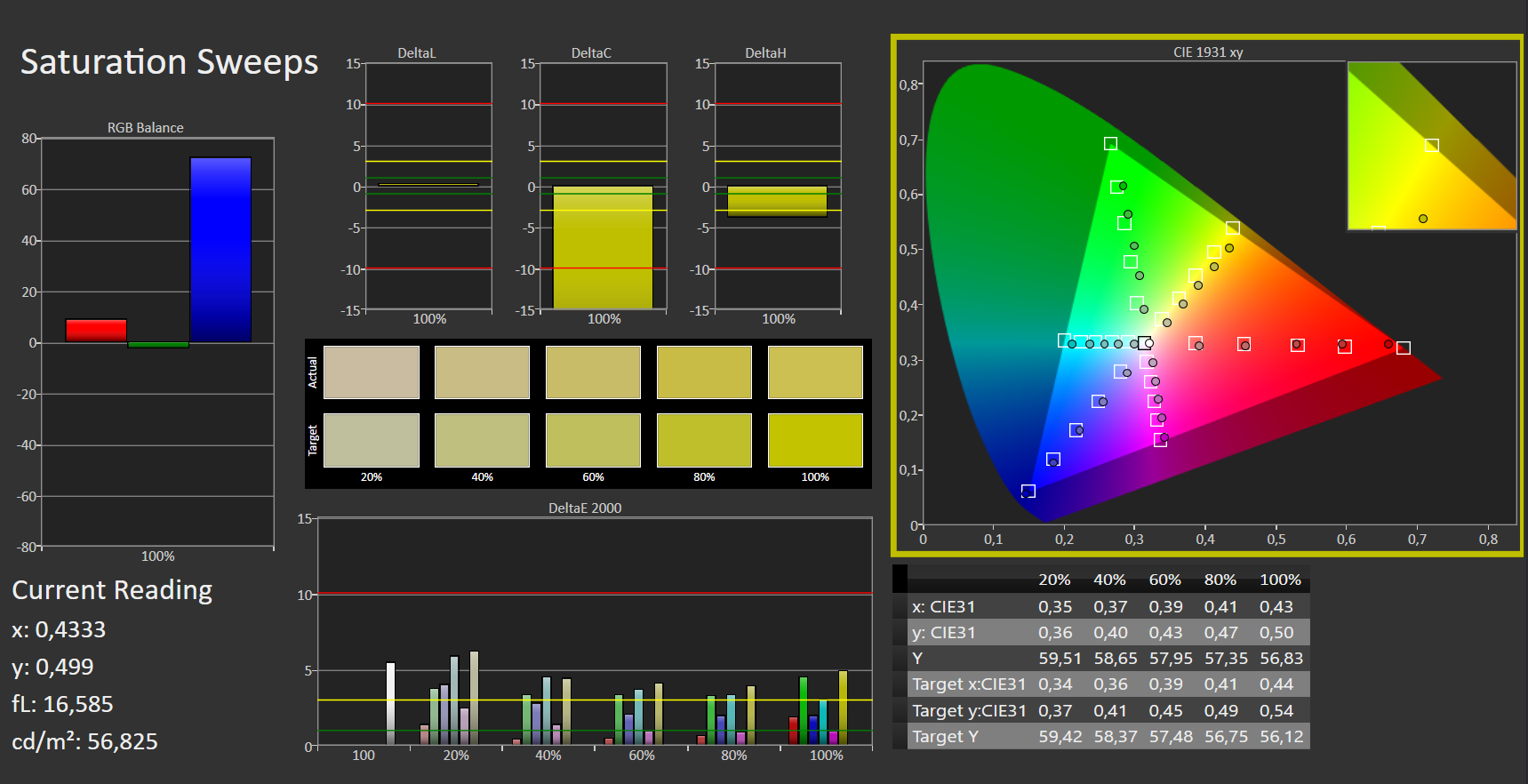Click the white 100 bar in DeltaE 2000
This screenshot has width=1528, height=784.
[x=390, y=703]
